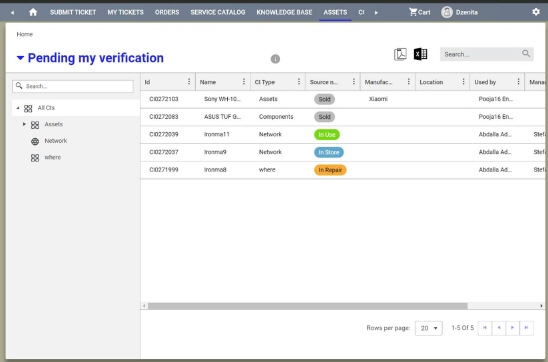Click the In Repair status badge
The height and width of the screenshot is (362, 548).
(x=330, y=170)
